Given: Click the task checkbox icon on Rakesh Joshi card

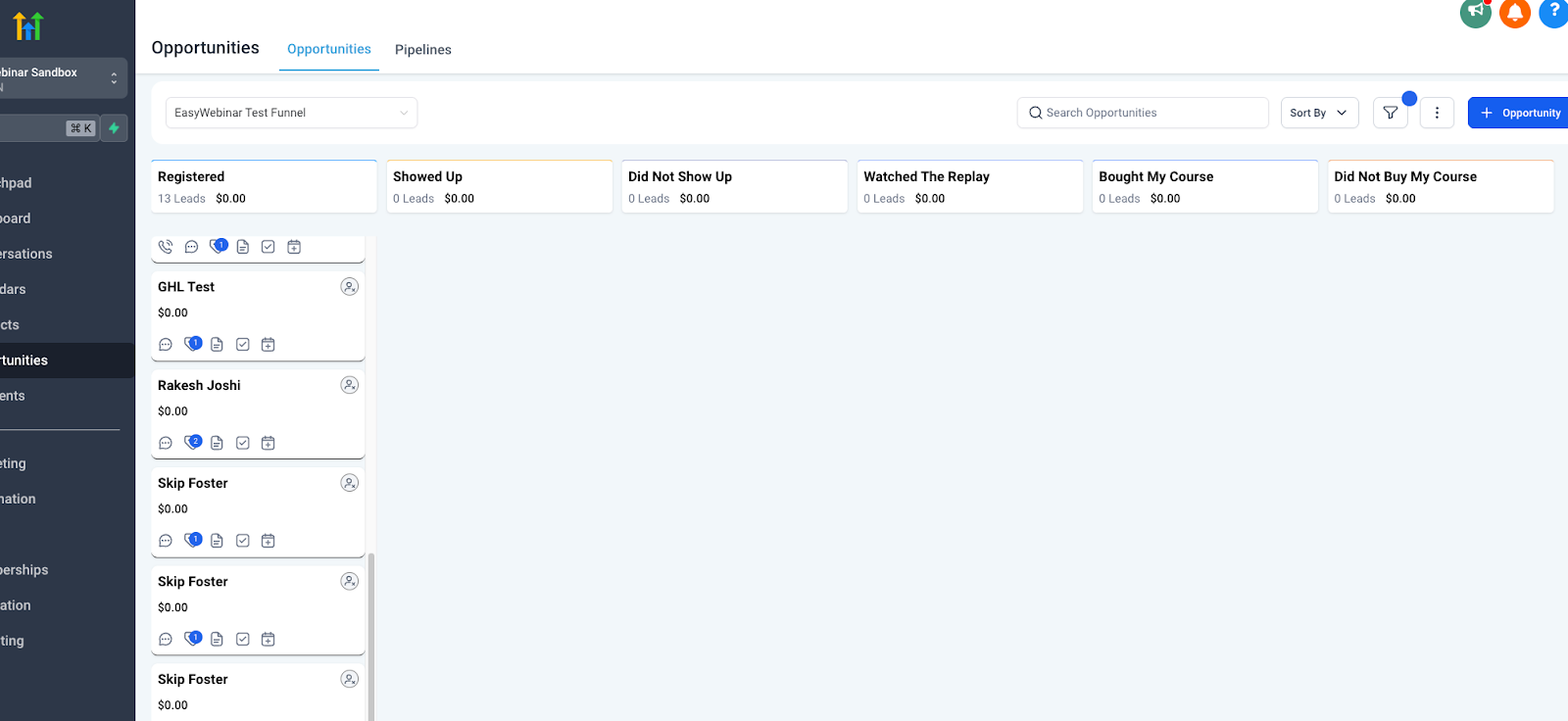Looking at the screenshot, I should (x=243, y=443).
